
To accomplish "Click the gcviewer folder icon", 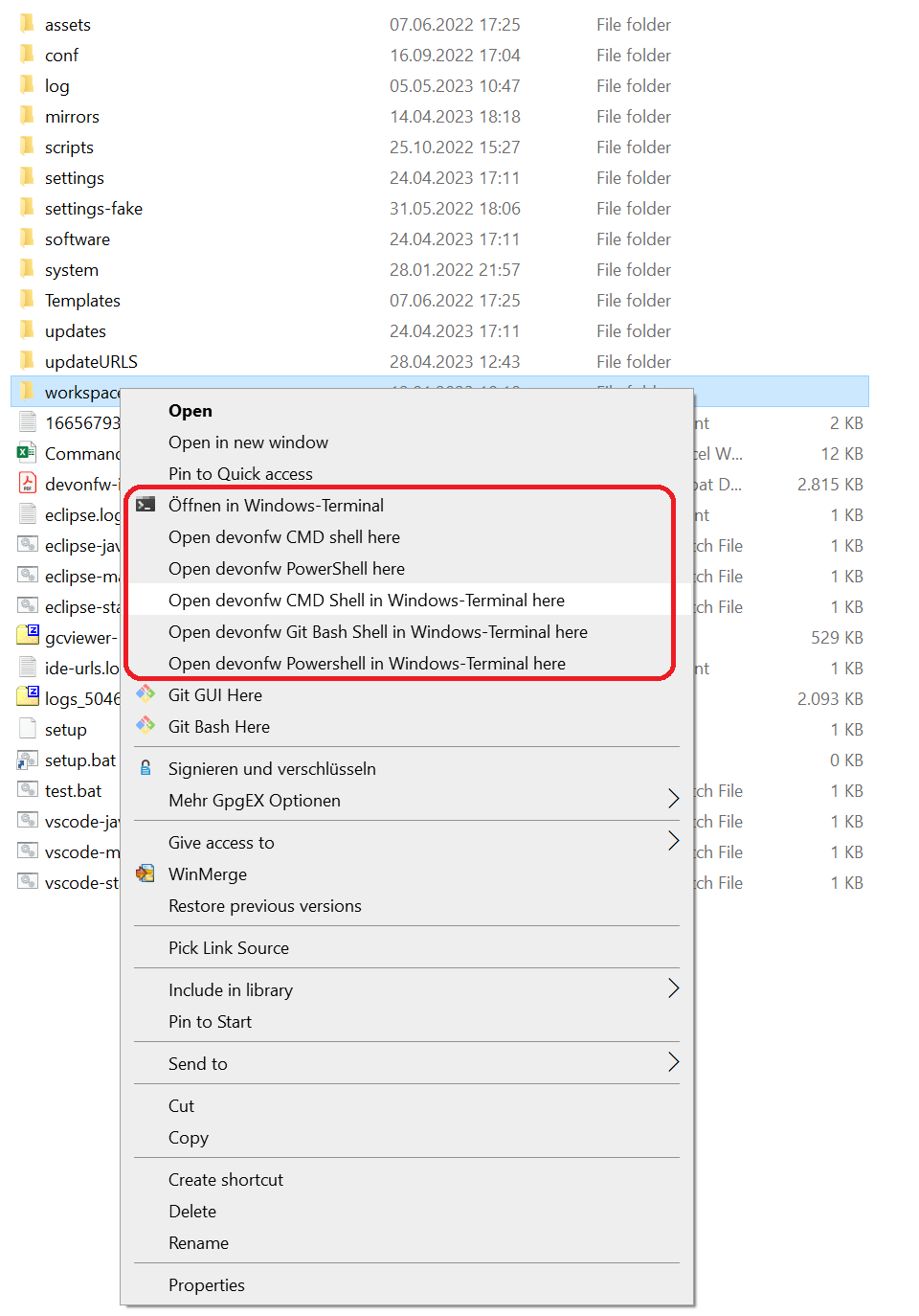I will (28, 636).
